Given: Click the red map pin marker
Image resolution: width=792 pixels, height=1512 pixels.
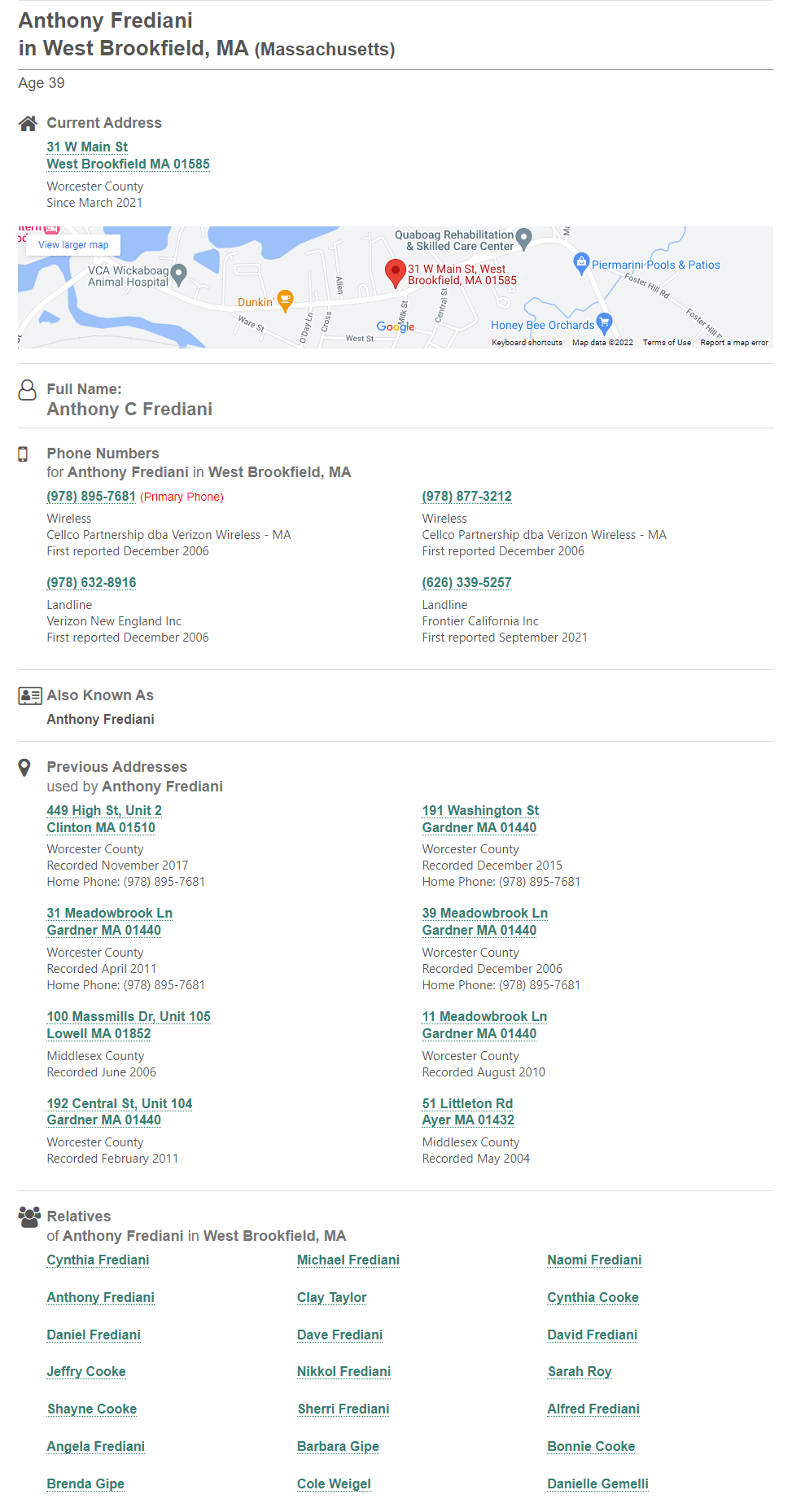Looking at the screenshot, I should [x=395, y=273].
